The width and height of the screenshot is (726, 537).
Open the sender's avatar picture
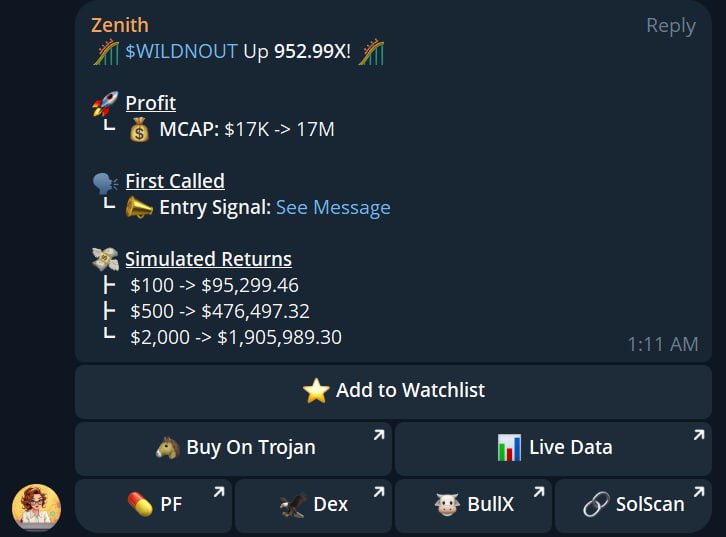(x=37, y=507)
